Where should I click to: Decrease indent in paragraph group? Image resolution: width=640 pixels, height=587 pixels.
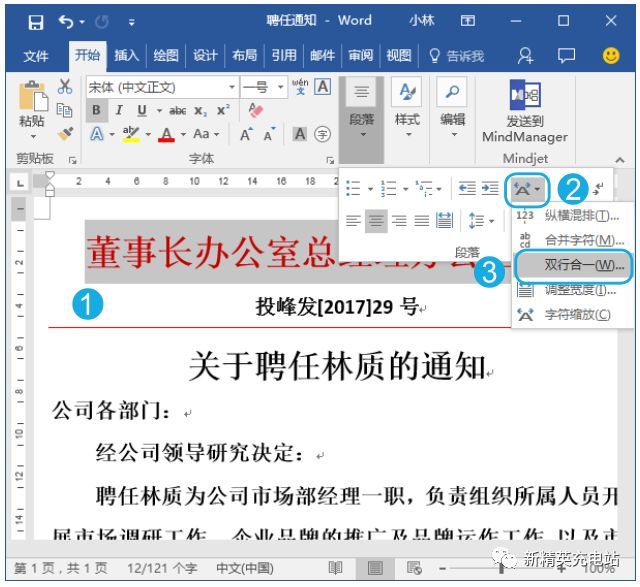click(x=467, y=188)
